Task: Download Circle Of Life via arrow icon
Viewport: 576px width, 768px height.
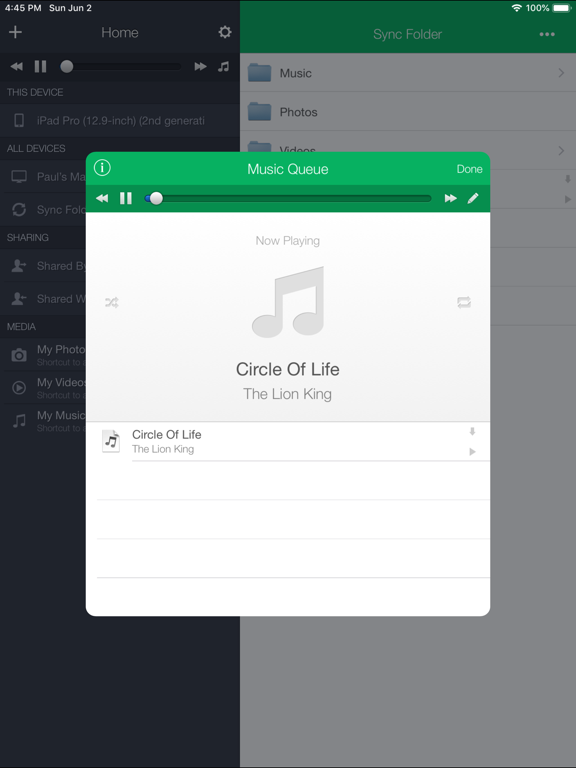Action: [x=472, y=432]
